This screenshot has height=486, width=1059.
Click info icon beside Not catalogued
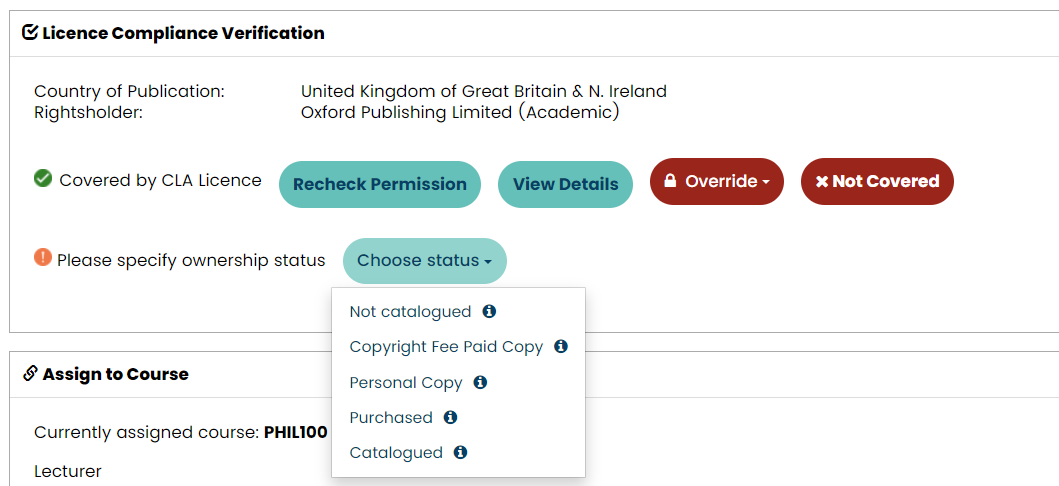pyautogui.click(x=489, y=312)
